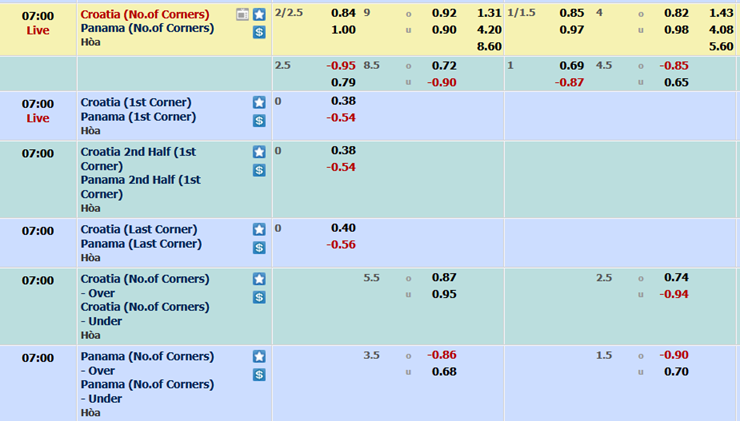740x421 pixels.
Task: Click dollar icon in Panama No.of Corners Over/Under row
Action: (x=259, y=375)
